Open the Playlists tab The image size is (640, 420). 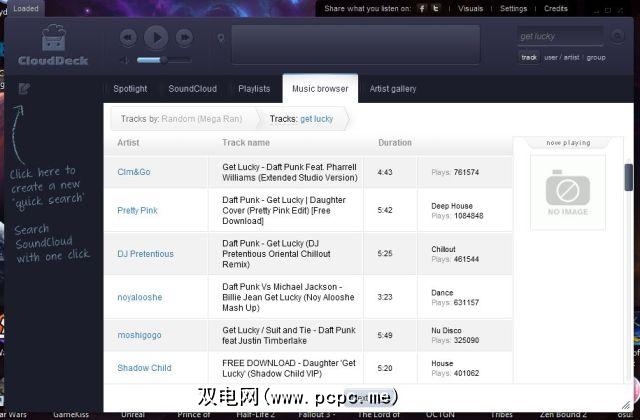(254, 89)
